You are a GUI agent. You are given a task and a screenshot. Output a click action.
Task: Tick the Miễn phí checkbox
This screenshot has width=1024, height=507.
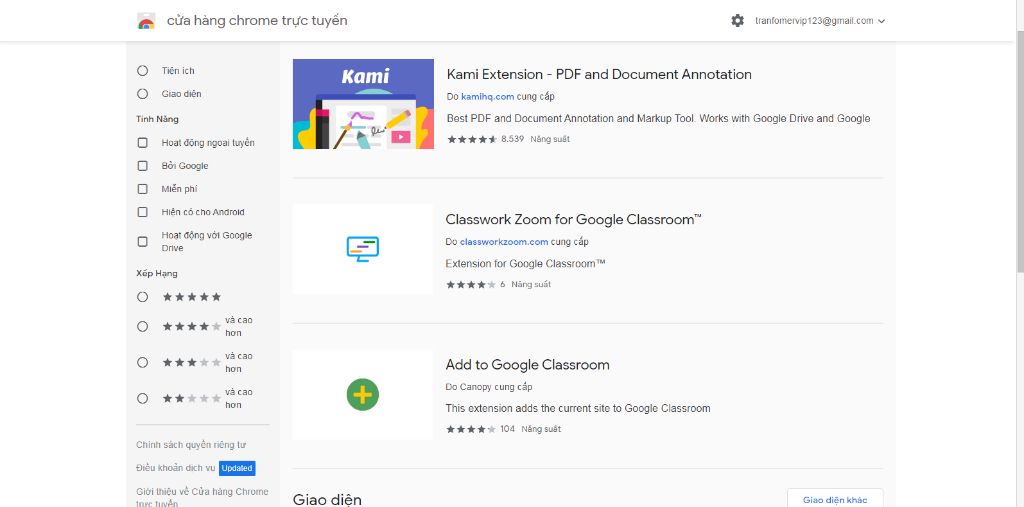coord(142,189)
